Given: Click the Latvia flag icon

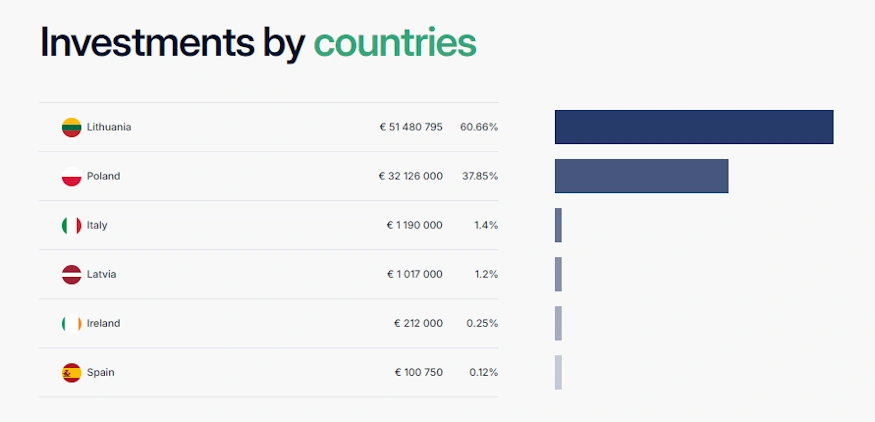Looking at the screenshot, I should pos(71,274).
